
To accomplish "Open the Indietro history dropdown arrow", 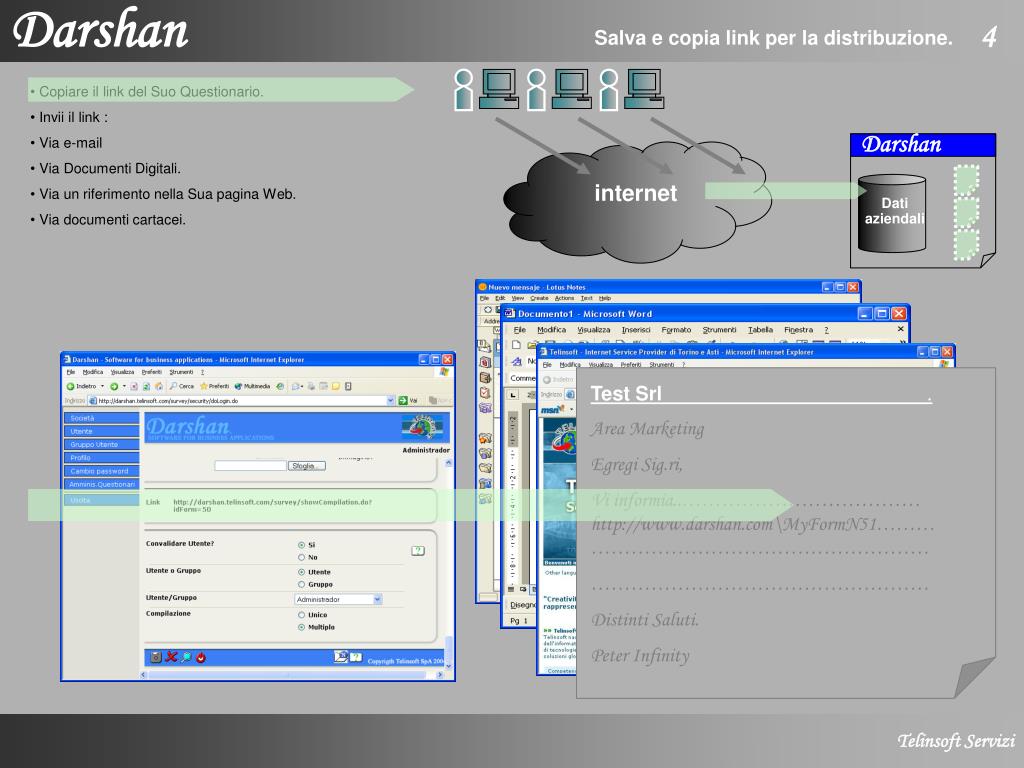I will 103,386.
